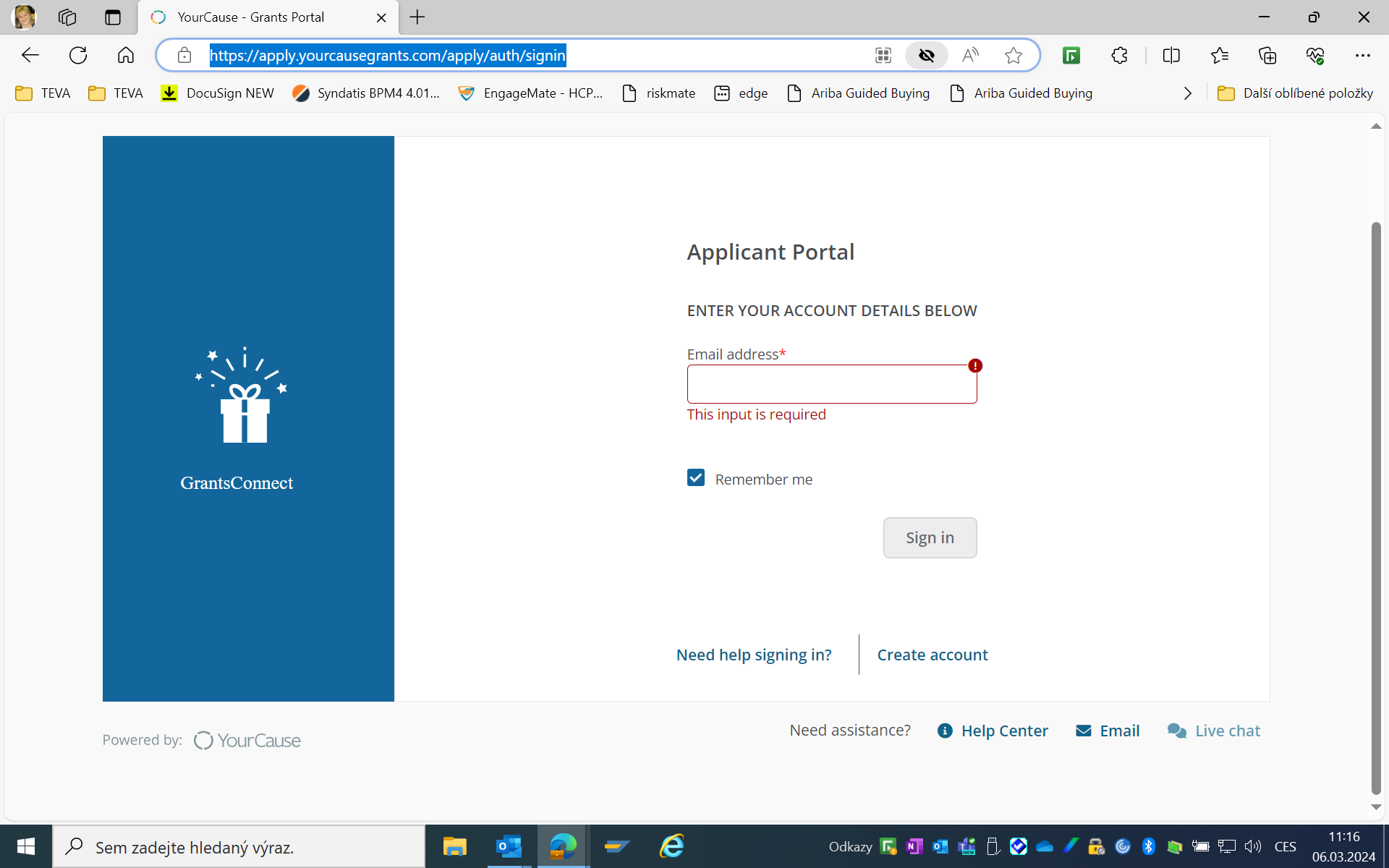Open Outlook from the taskbar

(509, 846)
